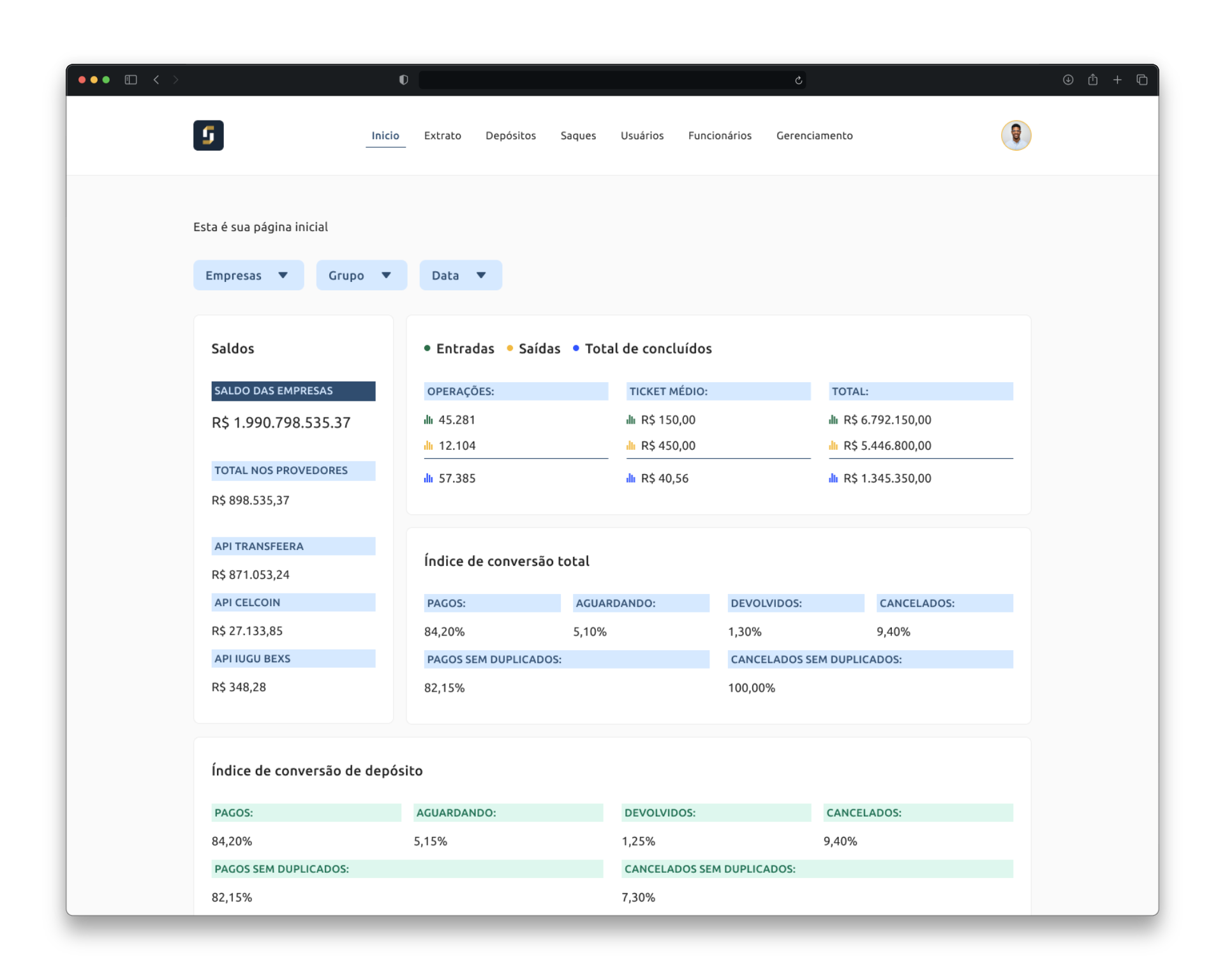The height and width of the screenshot is (980, 1225).
Task: Navigate to the Funcionários tab
Action: (720, 135)
